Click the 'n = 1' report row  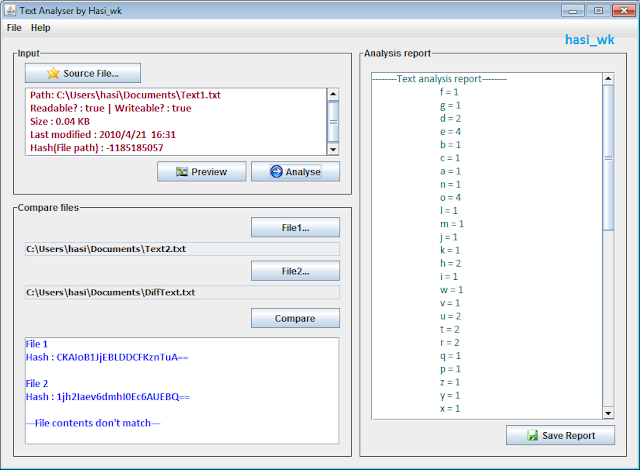[450, 184]
